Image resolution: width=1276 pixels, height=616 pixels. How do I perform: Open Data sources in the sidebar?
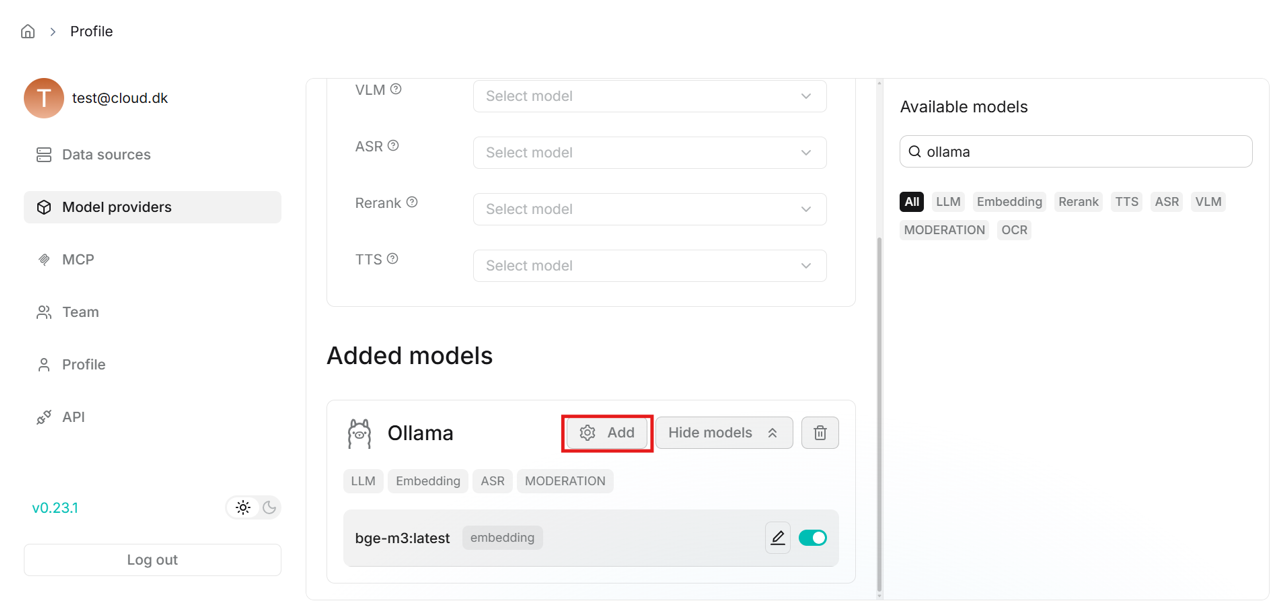click(x=106, y=155)
